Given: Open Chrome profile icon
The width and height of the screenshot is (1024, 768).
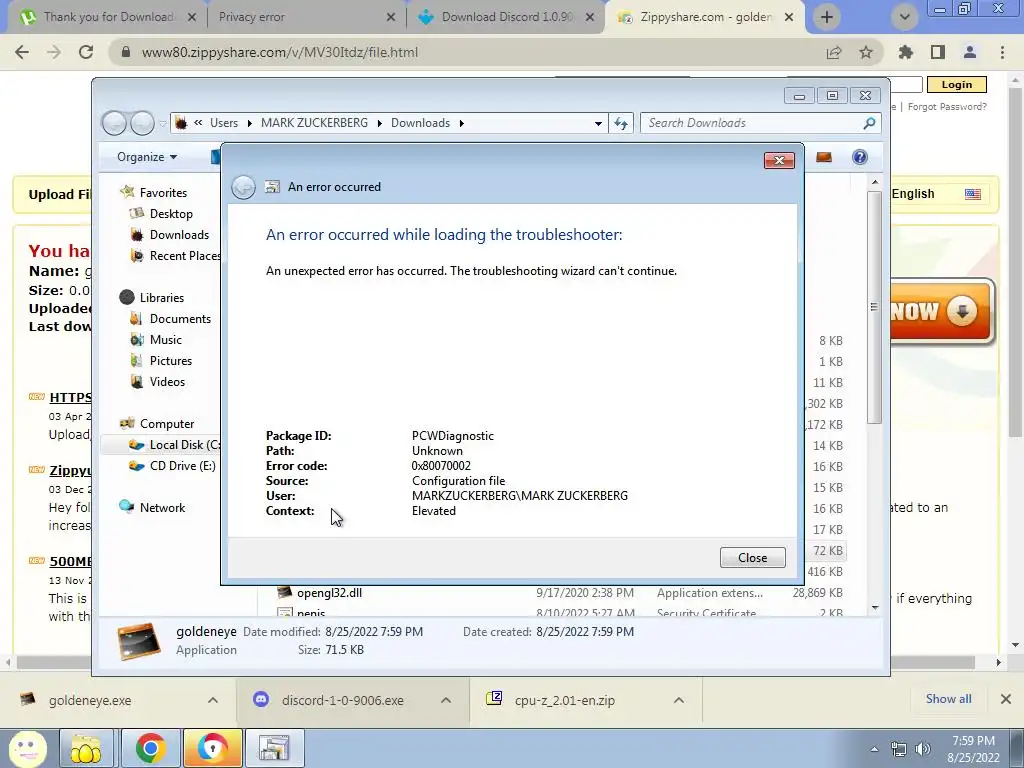Looking at the screenshot, I should pyautogui.click(x=970, y=52).
